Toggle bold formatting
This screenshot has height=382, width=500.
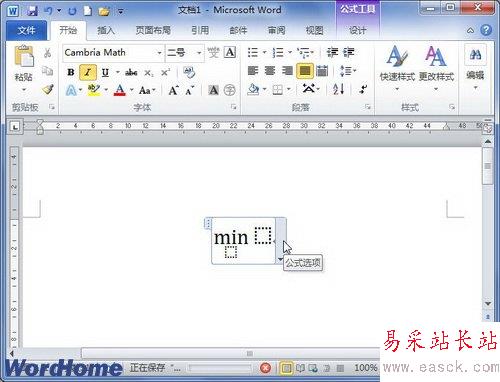71,72
